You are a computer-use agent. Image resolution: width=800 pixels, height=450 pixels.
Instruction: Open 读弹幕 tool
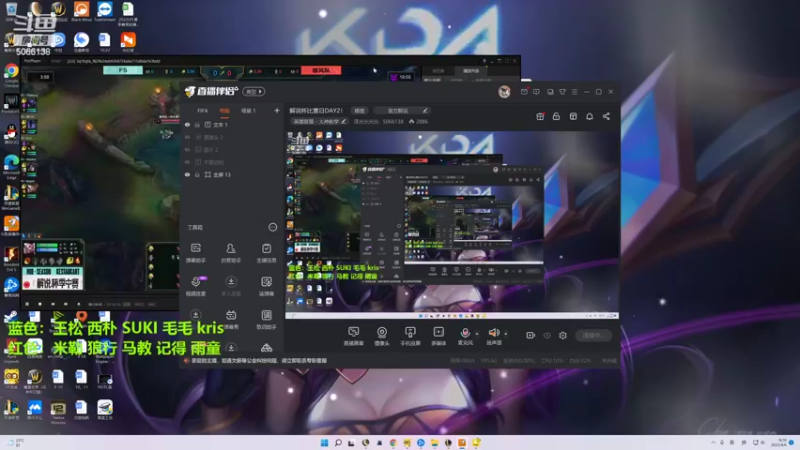coord(266,286)
